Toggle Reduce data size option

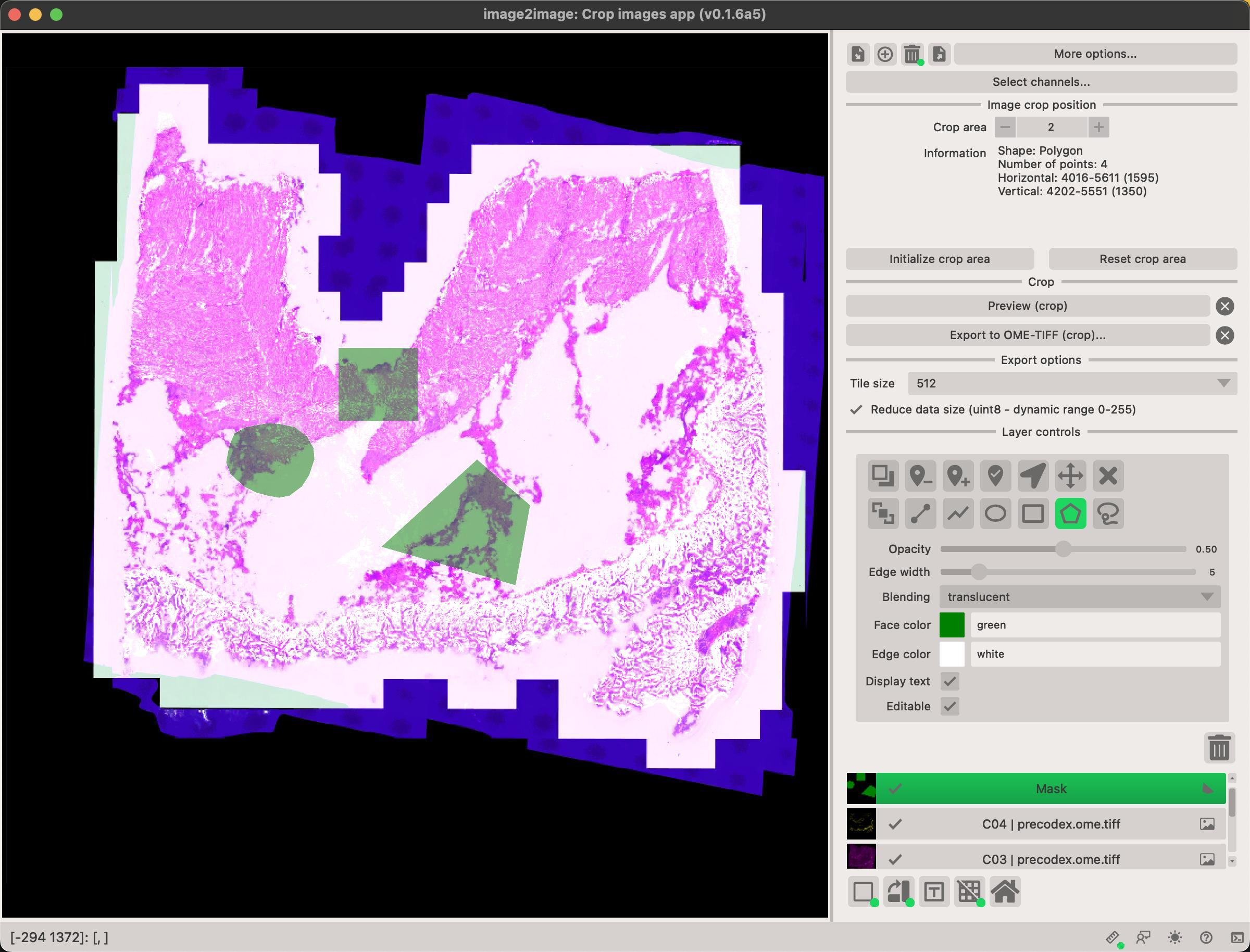[856, 409]
